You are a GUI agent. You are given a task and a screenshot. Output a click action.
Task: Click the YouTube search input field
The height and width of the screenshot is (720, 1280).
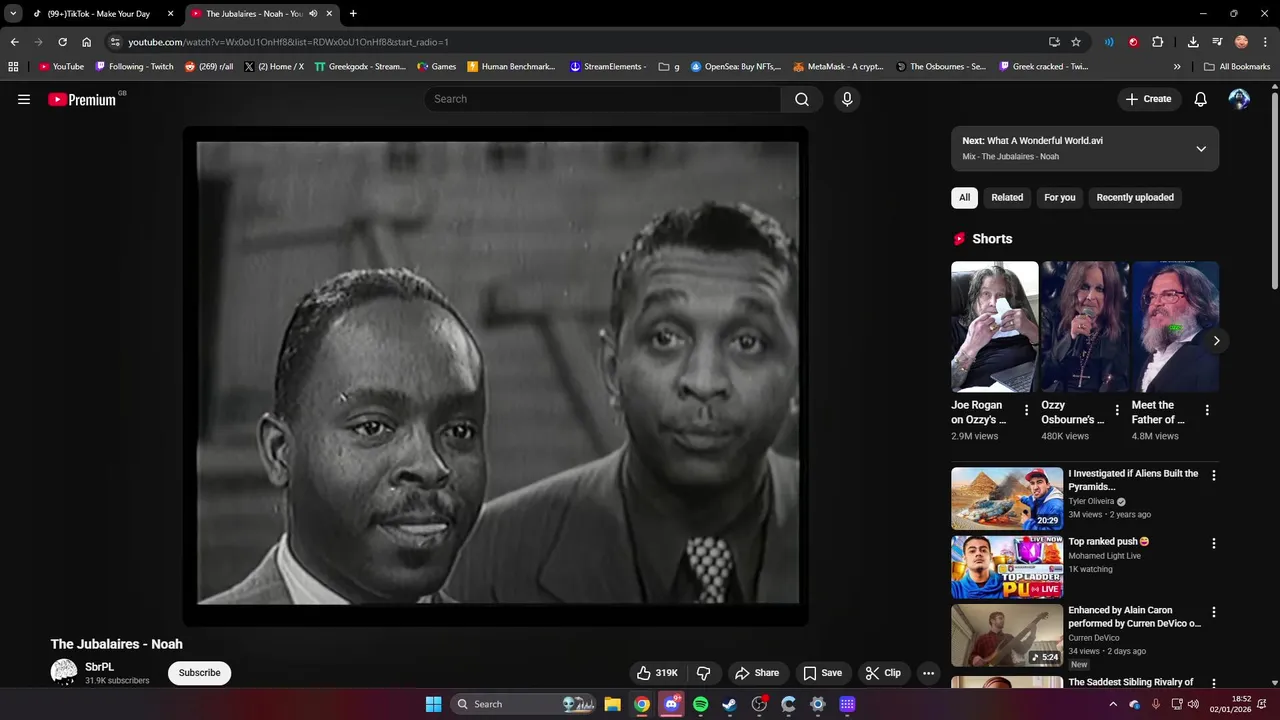click(x=603, y=99)
